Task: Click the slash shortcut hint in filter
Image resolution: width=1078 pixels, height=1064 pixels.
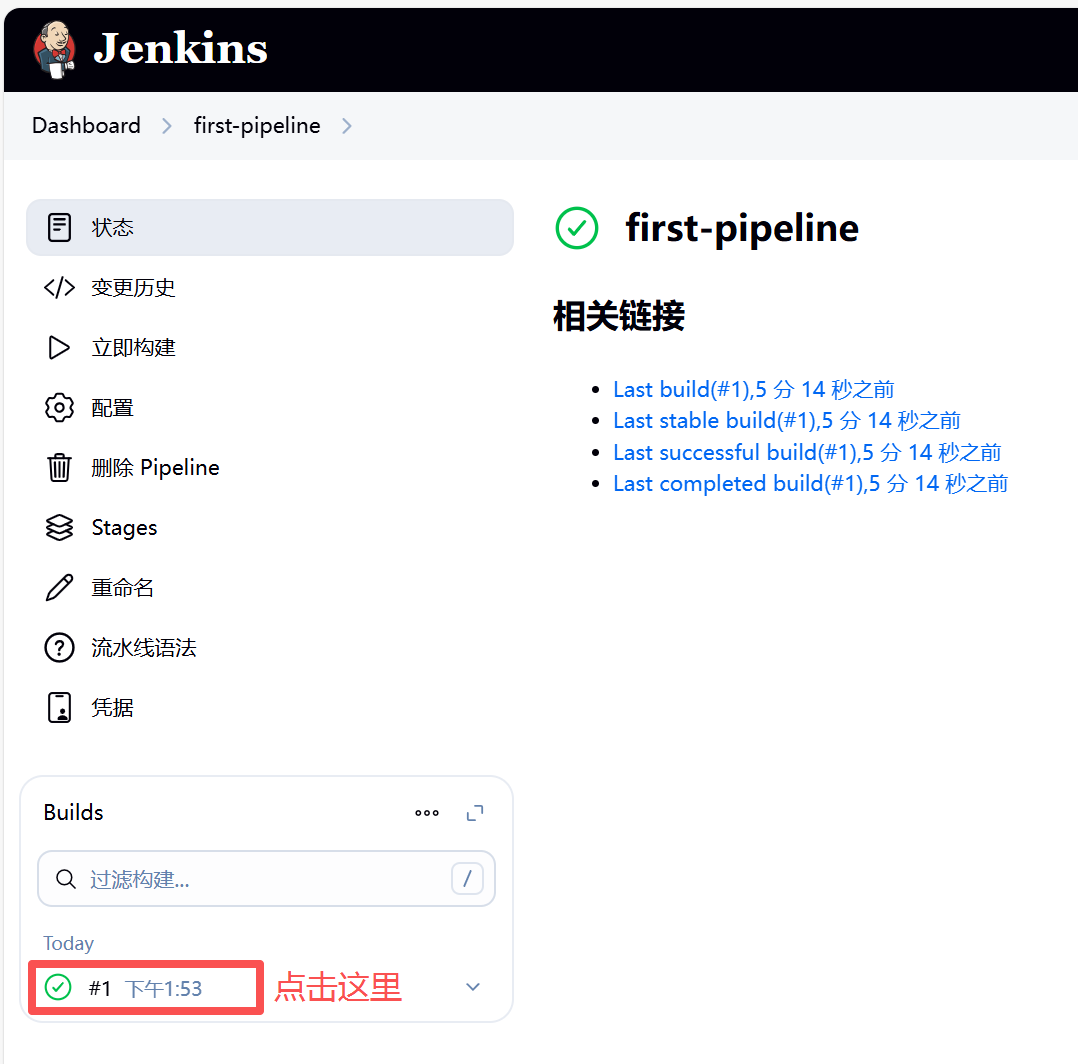Action: 468,878
